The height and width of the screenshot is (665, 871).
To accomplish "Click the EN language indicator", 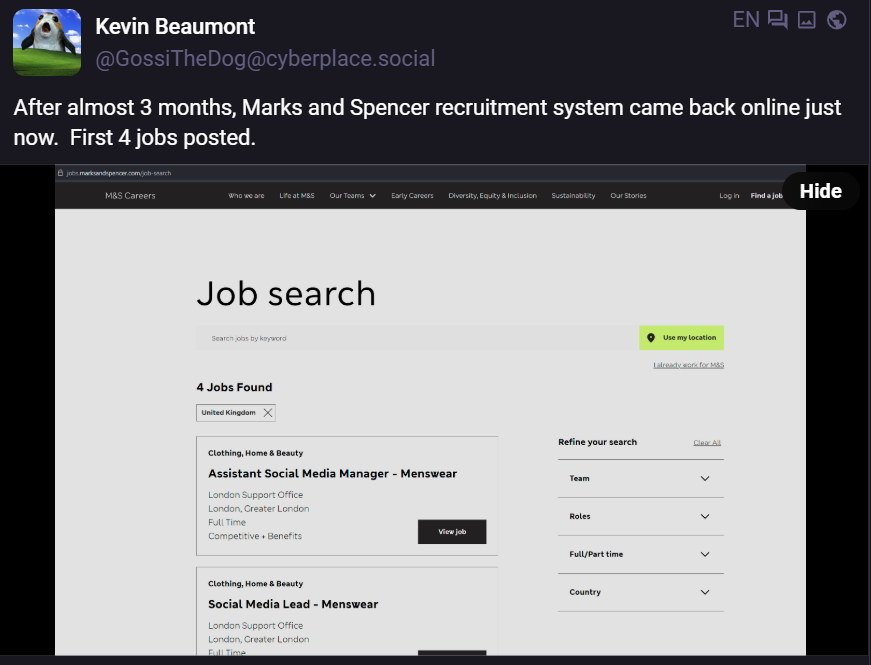I will pyautogui.click(x=745, y=19).
